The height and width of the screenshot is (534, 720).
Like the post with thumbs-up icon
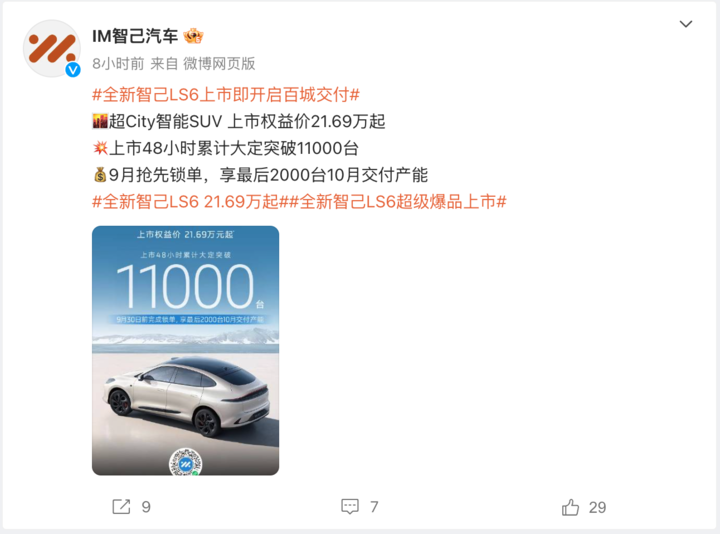point(570,507)
